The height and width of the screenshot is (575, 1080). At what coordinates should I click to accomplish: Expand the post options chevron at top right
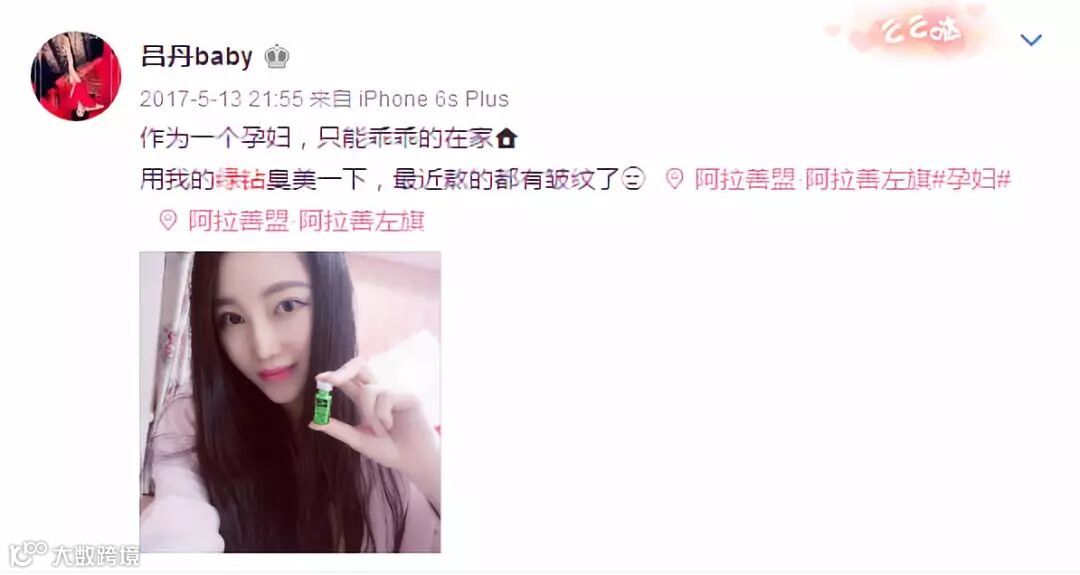click(1030, 40)
